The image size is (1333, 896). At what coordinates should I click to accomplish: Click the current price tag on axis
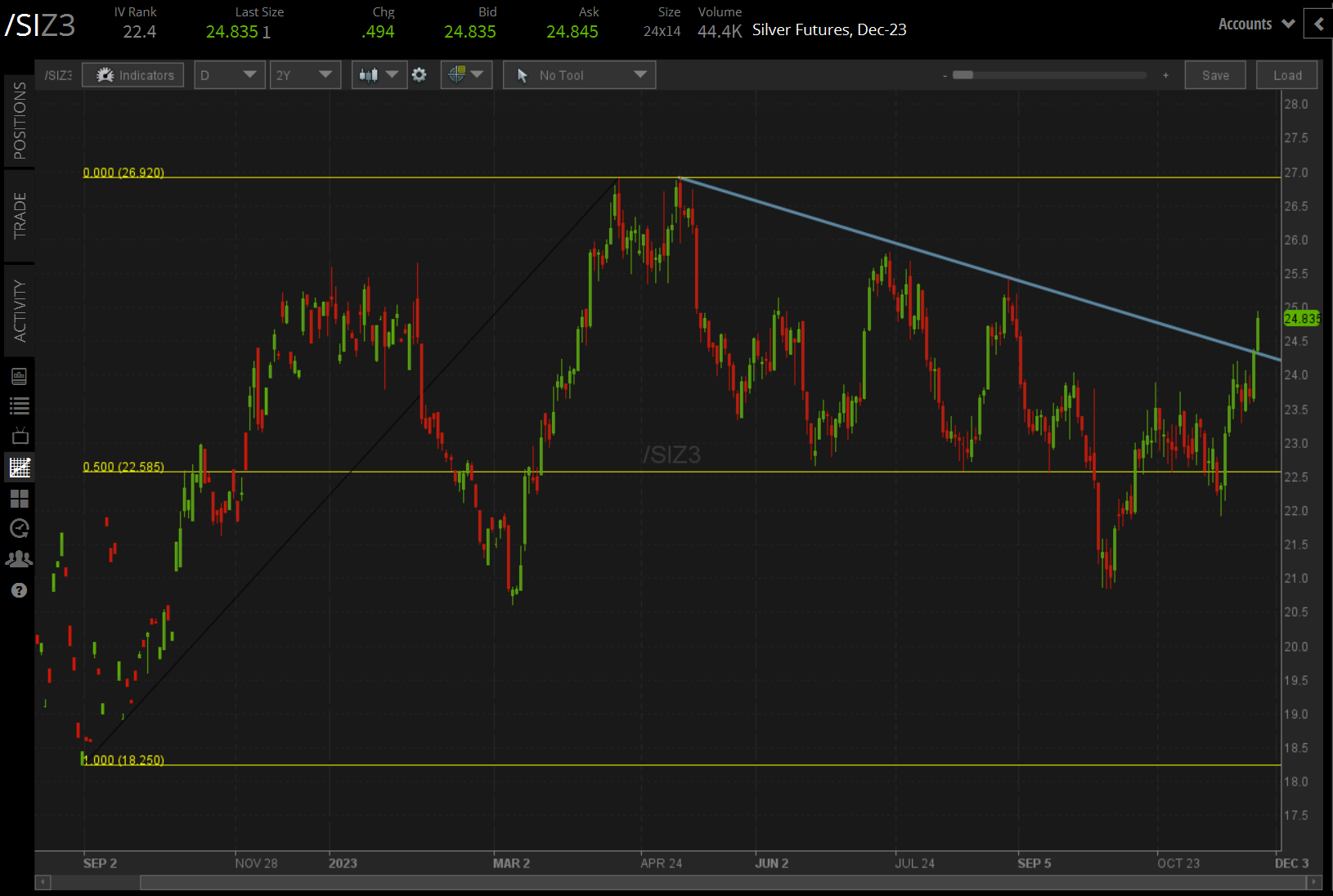[1302, 319]
